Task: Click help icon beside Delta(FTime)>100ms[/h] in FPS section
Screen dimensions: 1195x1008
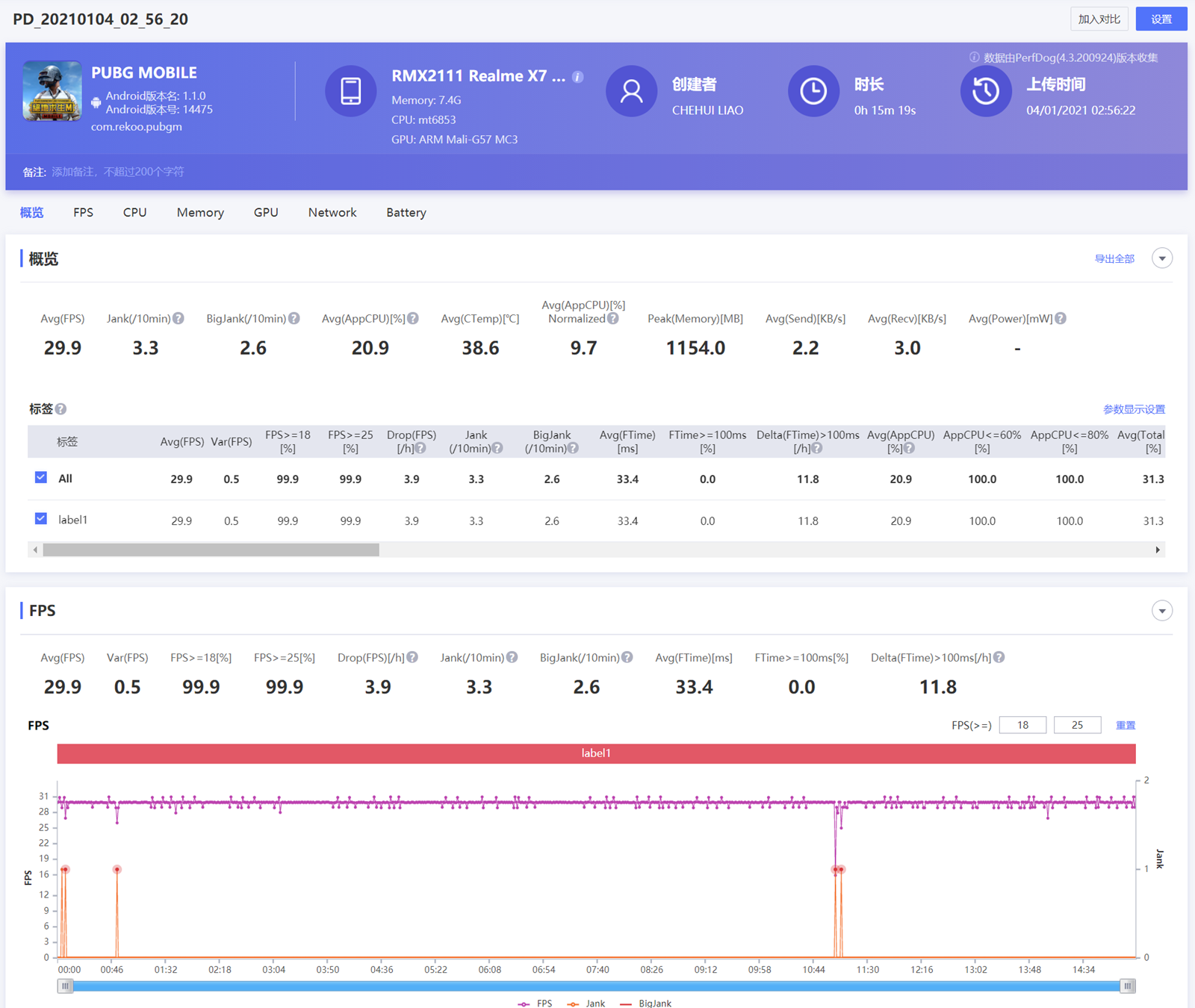Action: pos(999,658)
